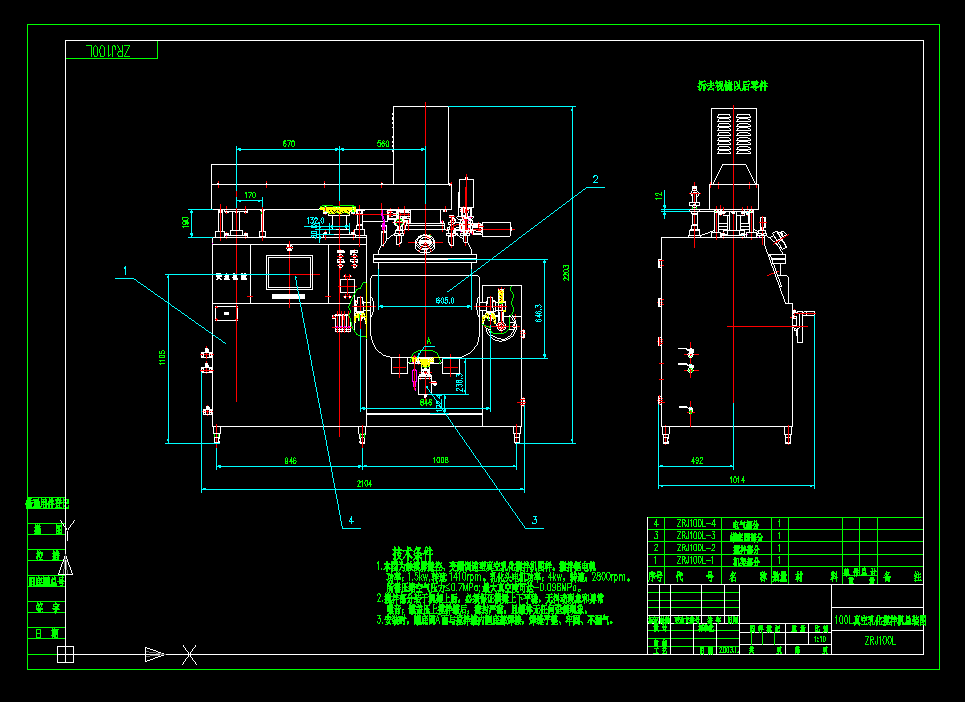Select the mirrored ZRJ100L label box top-left
Viewport: 965px width, 702px height.
tap(111, 50)
